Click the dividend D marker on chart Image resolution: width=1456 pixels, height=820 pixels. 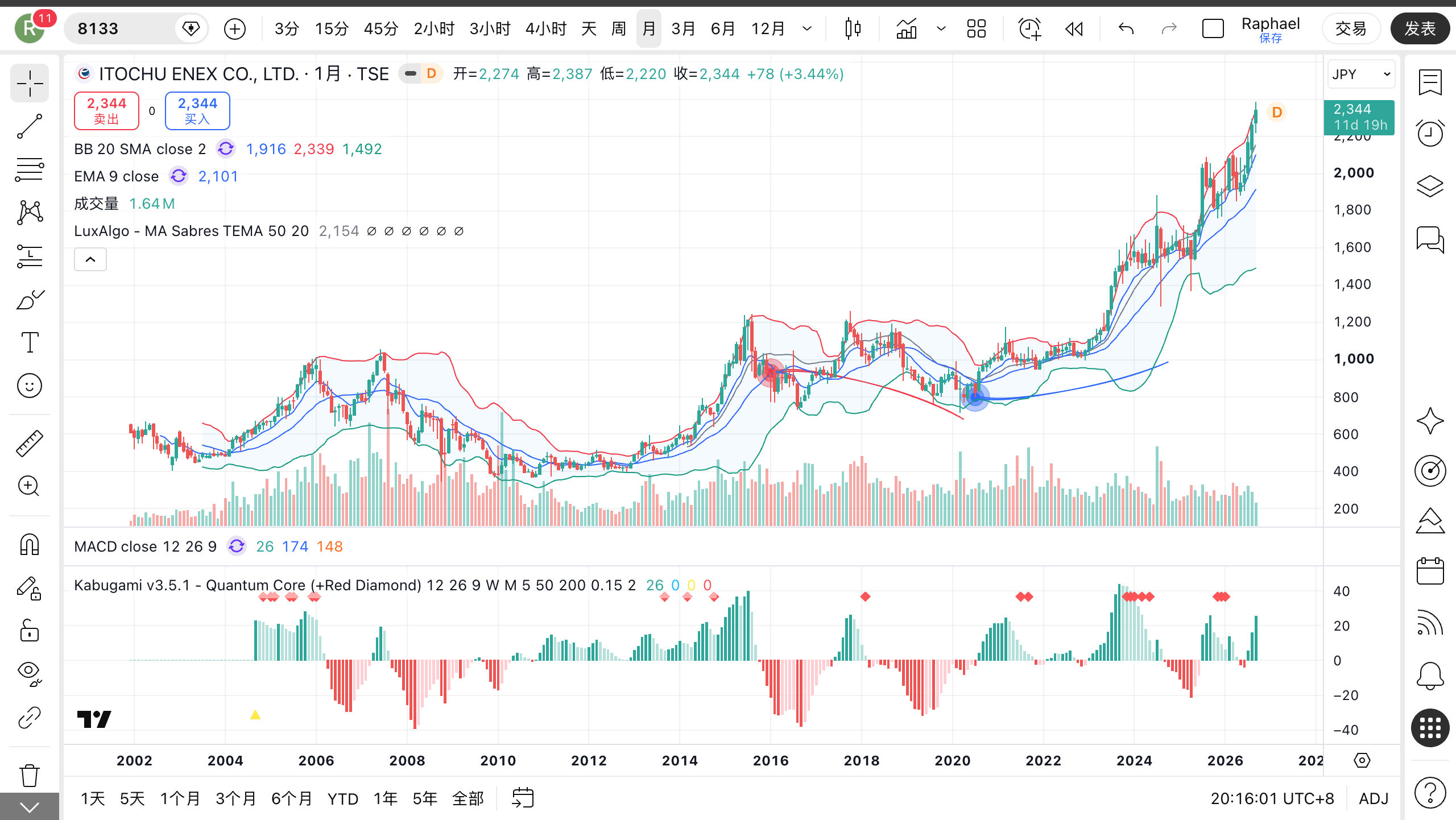[x=1277, y=112]
